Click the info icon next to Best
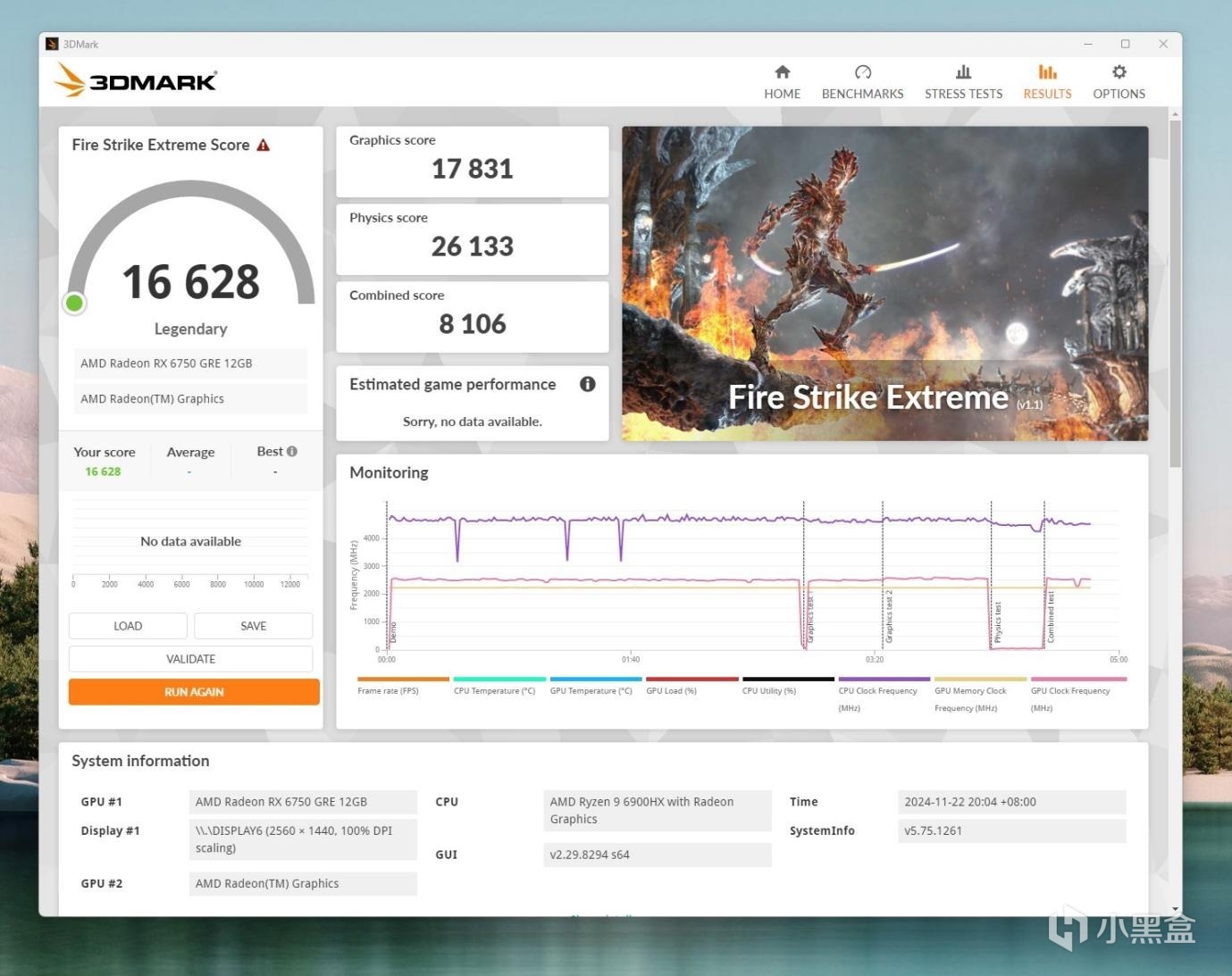The image size is (1232, 976). [292, 452]
